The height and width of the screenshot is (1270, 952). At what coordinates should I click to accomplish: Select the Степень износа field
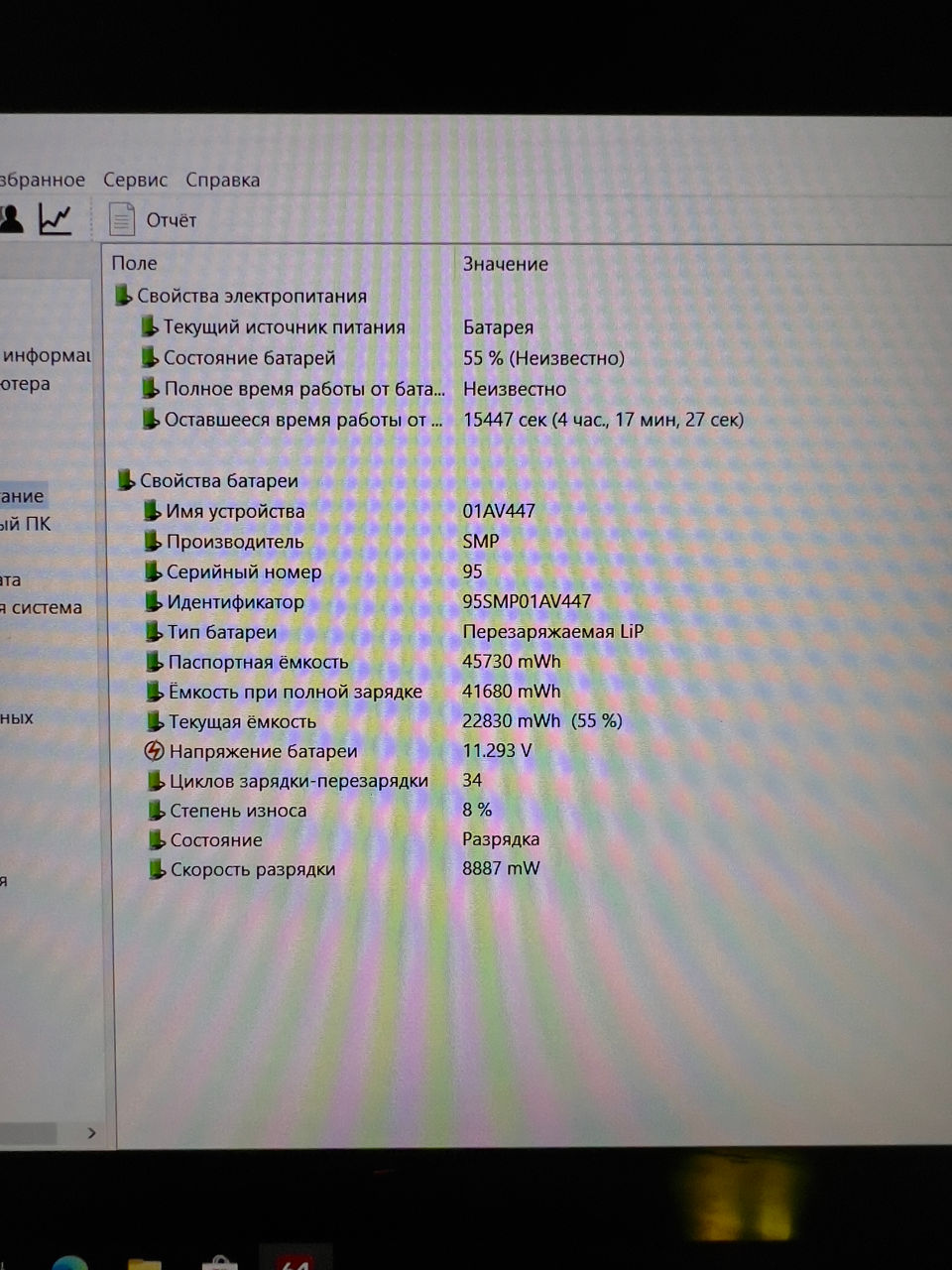click(x=238, y=811)
